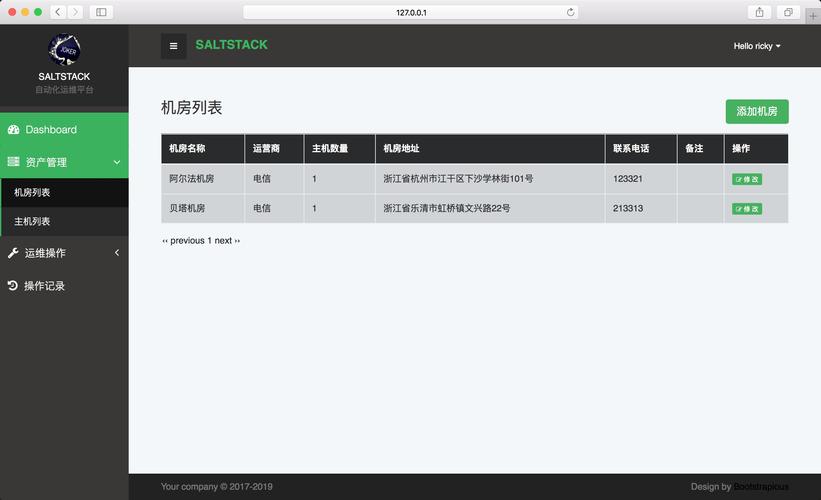The width and height of the screenshot is (821, 500).
Task: Click the SALTSTACK sidebar title text
Action: click(x=64, y=76)
